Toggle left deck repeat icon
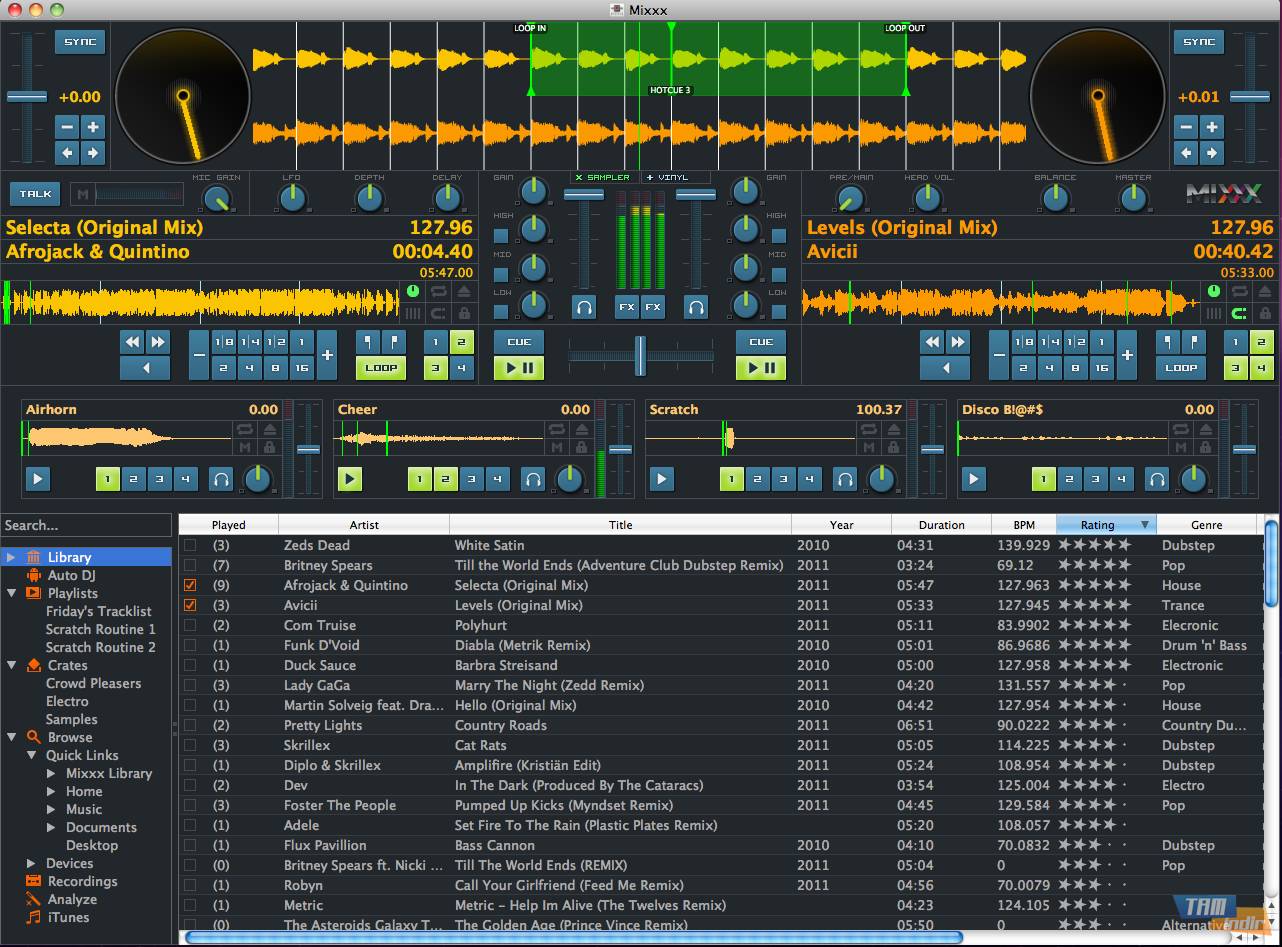 pos(439,291)
